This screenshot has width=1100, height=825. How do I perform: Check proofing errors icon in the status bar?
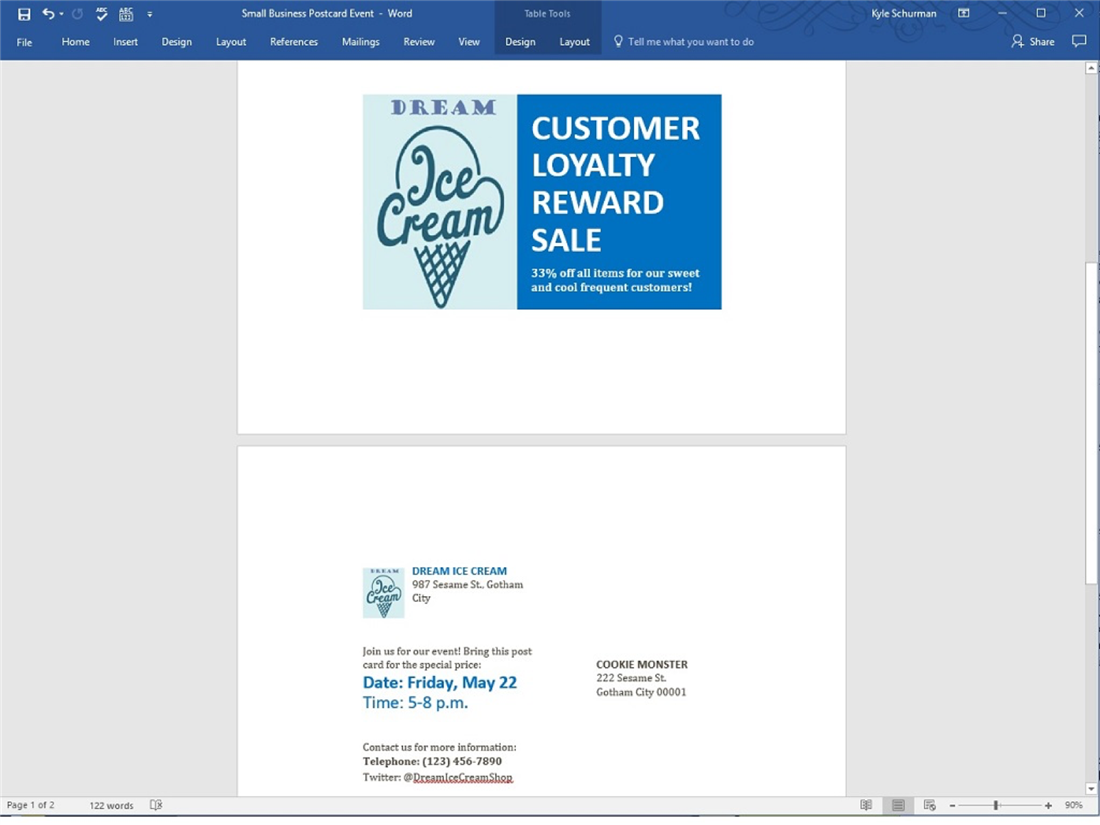[x=156, y=804]
